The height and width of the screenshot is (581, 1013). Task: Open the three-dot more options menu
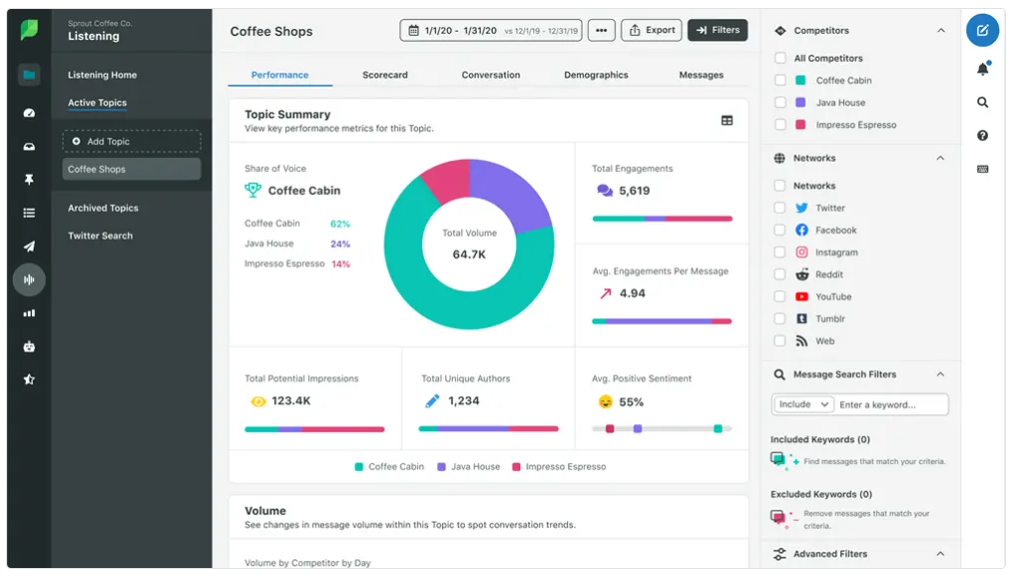(601, 30)
